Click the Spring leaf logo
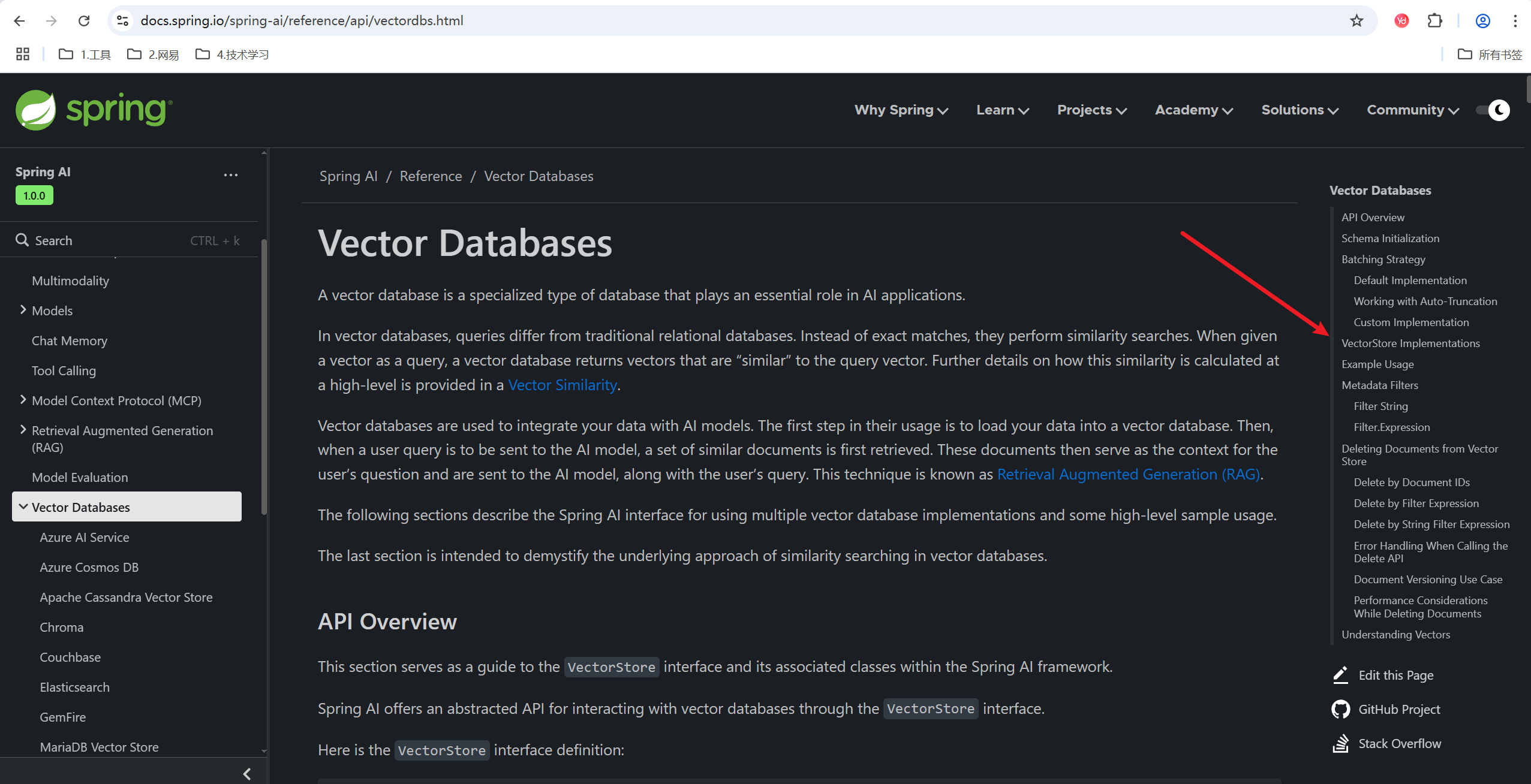 click(x=36, y=110)
